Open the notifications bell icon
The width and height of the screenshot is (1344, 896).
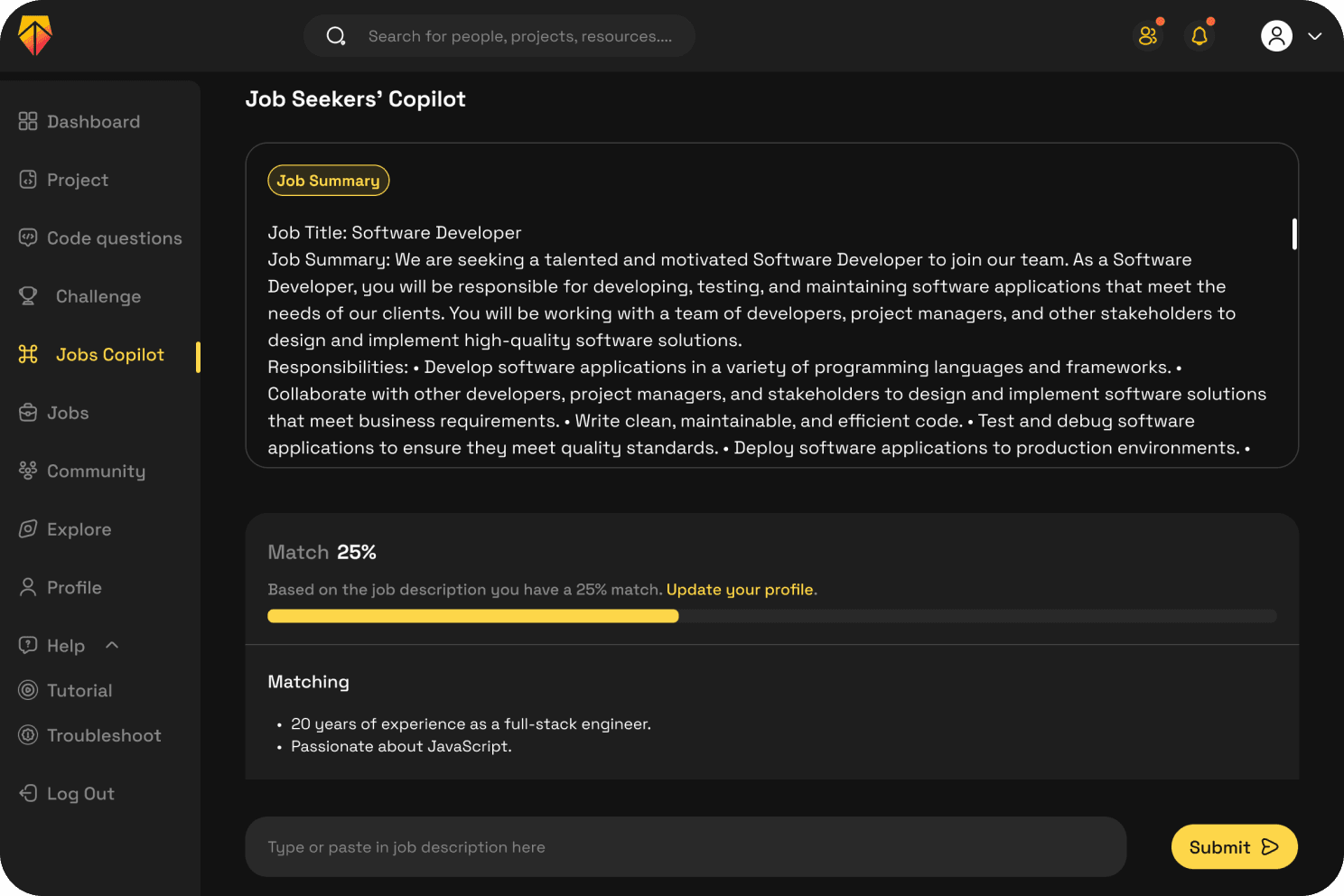click(x=1199, y=36)
